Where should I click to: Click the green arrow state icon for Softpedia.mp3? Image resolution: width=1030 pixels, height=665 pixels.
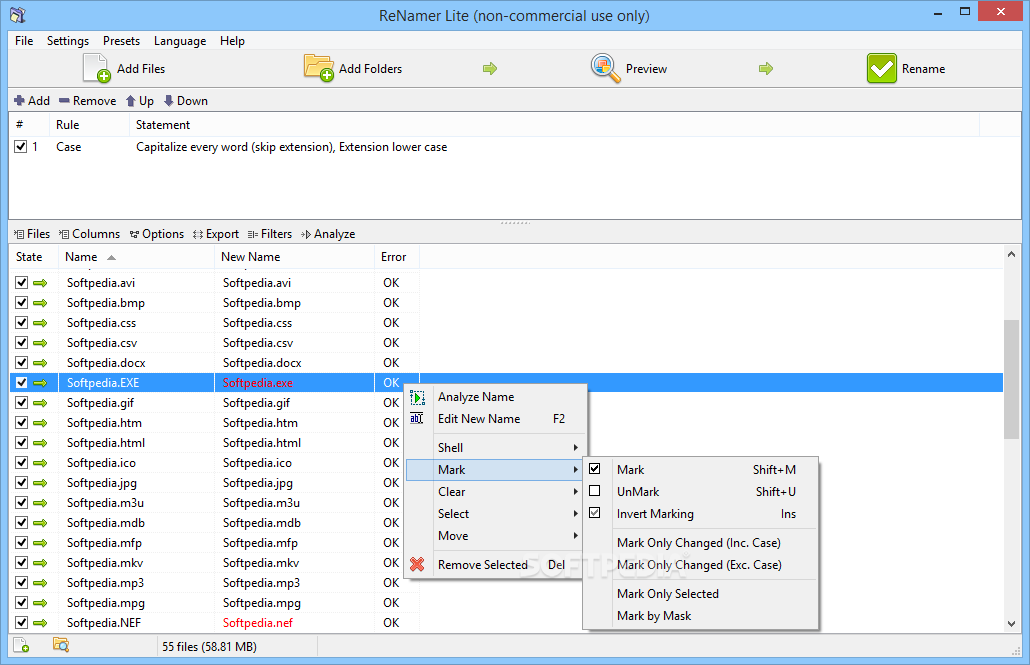point(41,583)
